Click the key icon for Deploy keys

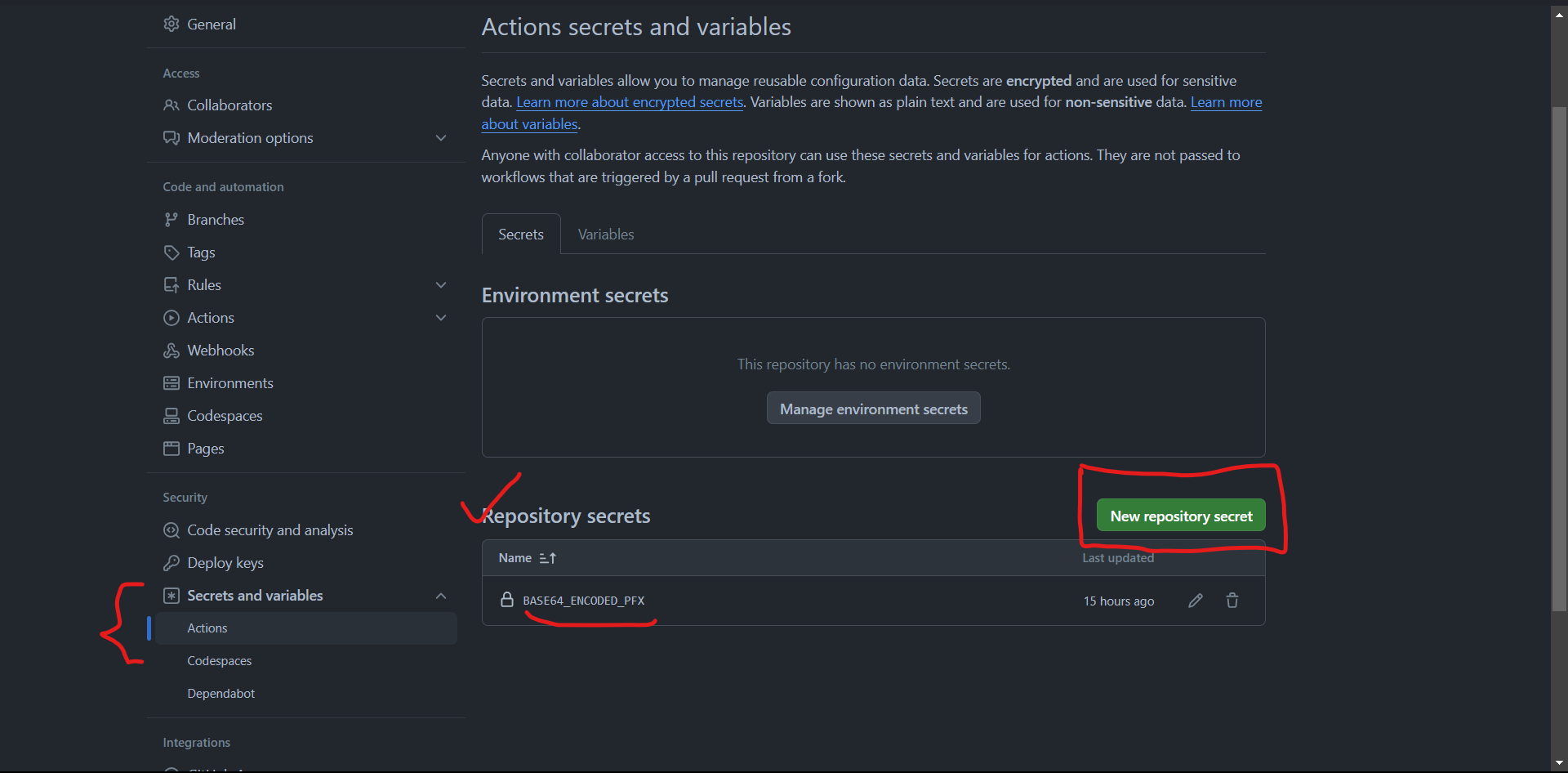point(171,563)
